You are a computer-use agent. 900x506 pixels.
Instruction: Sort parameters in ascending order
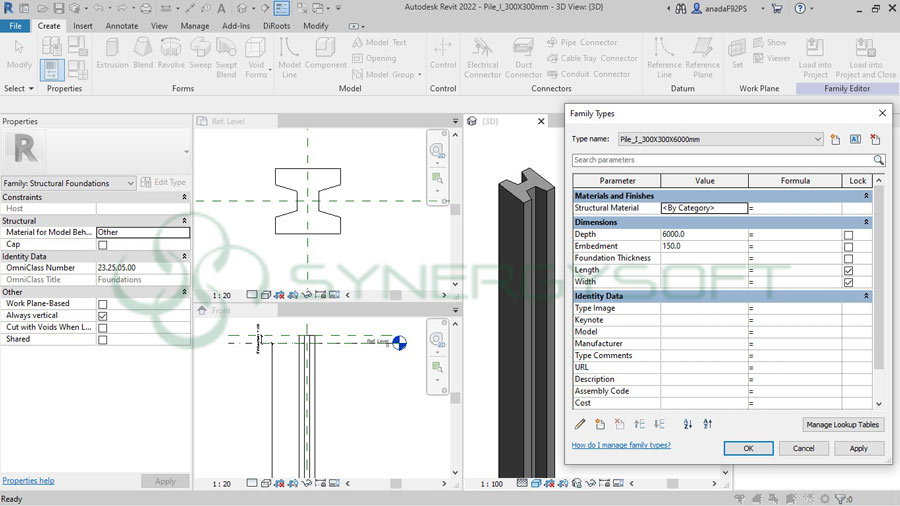pyautogui.click(x=687, y=425)
